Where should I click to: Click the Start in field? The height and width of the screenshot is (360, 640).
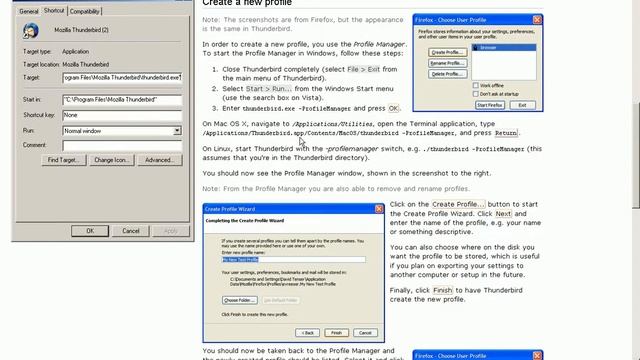122,100
